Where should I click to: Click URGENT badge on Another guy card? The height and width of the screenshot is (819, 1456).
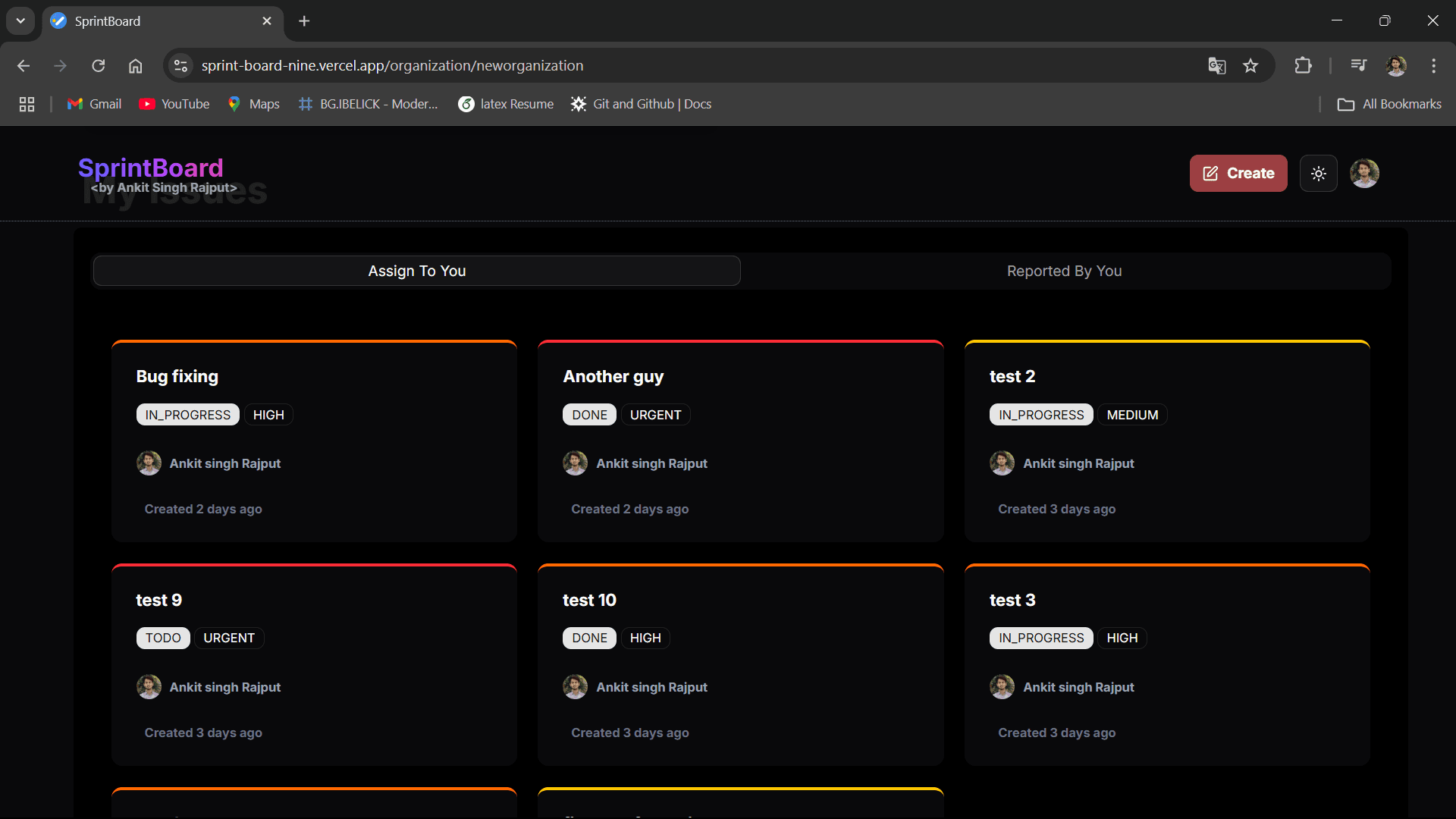(x=655, y=415)
